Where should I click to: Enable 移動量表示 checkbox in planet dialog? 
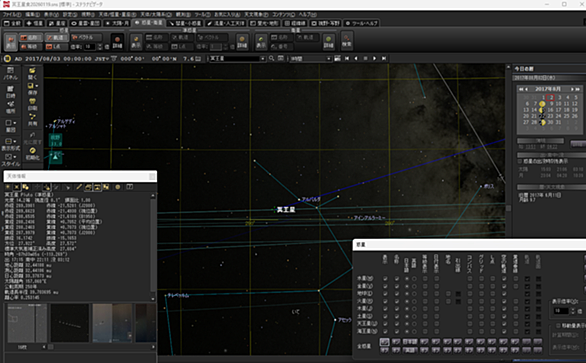coord(558,326)
